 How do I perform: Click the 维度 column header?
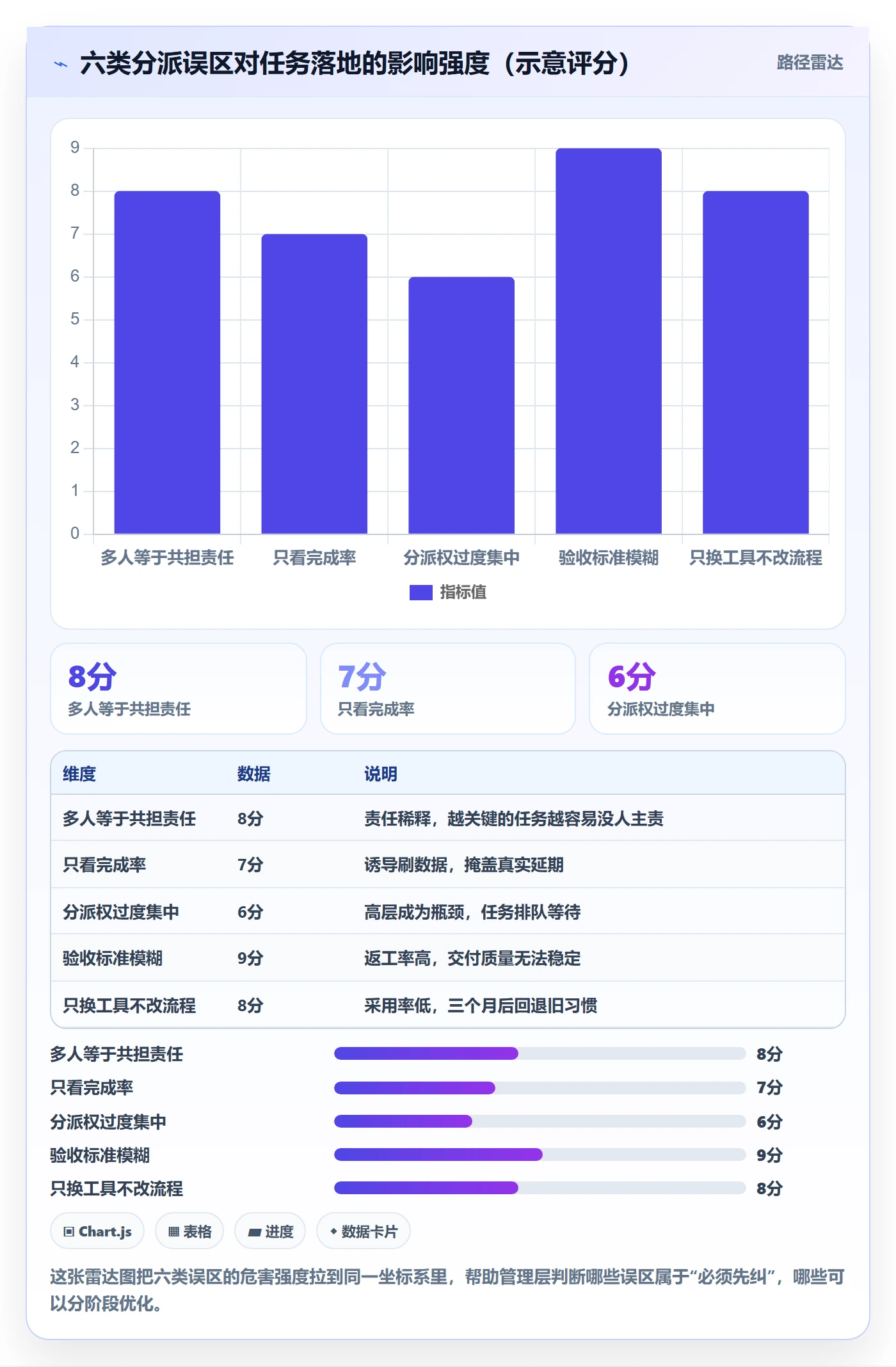pos(79,774)
